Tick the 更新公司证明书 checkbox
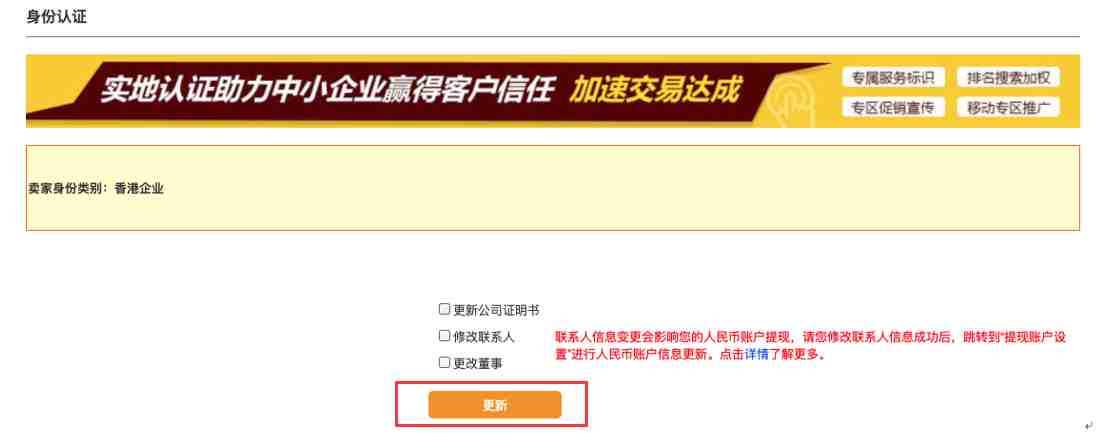Viewport: 1117px width, 433px height. click(445, 309)
